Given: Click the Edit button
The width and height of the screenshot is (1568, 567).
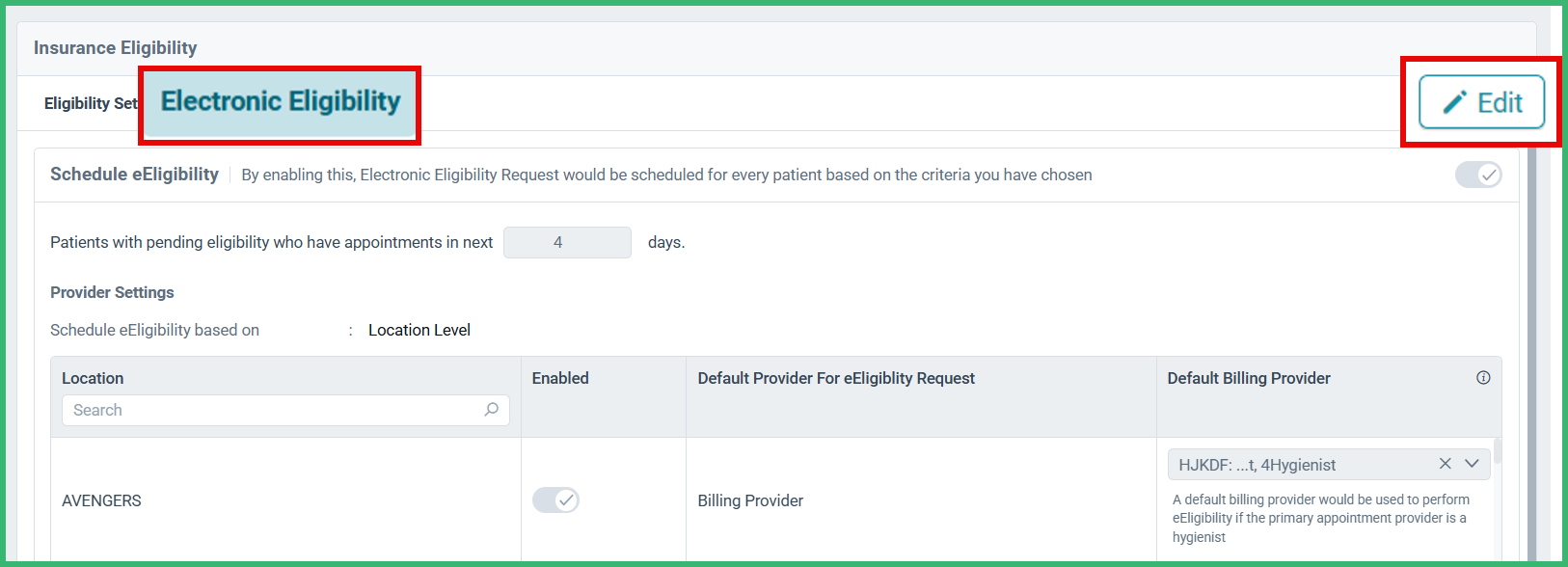Looking at the screenshot, I should click(x=1481, y=102).
